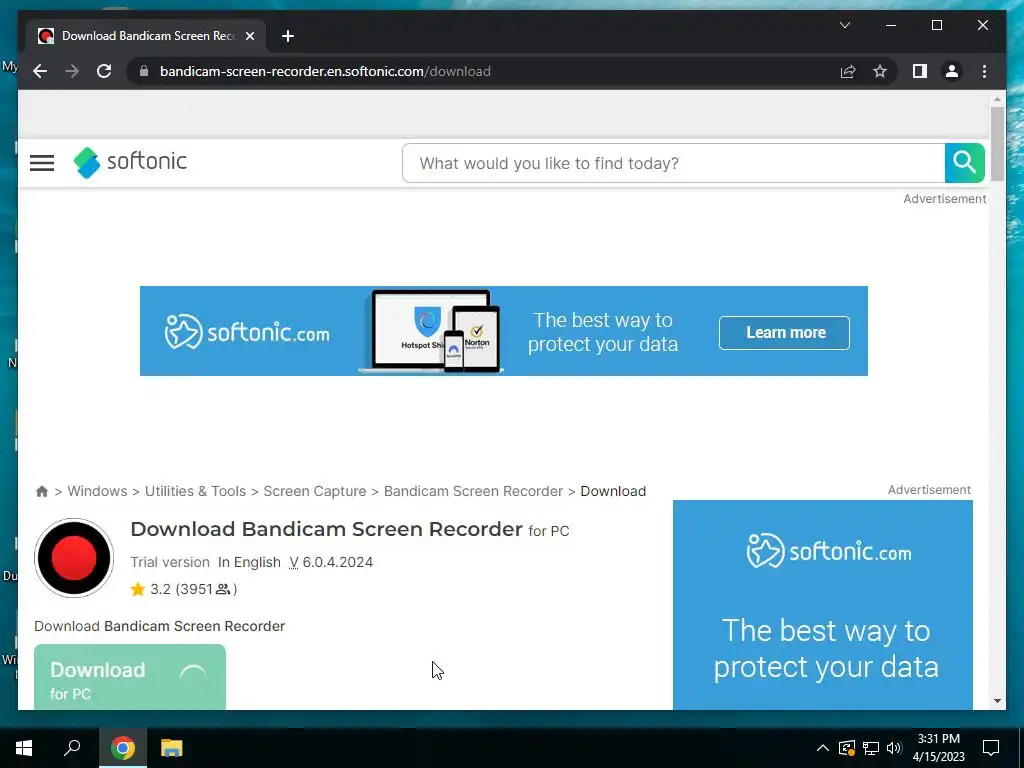Click the sidebar softonic.com advertisement
The height and width of the screenshot is (768, 1024).
[823, 605]
